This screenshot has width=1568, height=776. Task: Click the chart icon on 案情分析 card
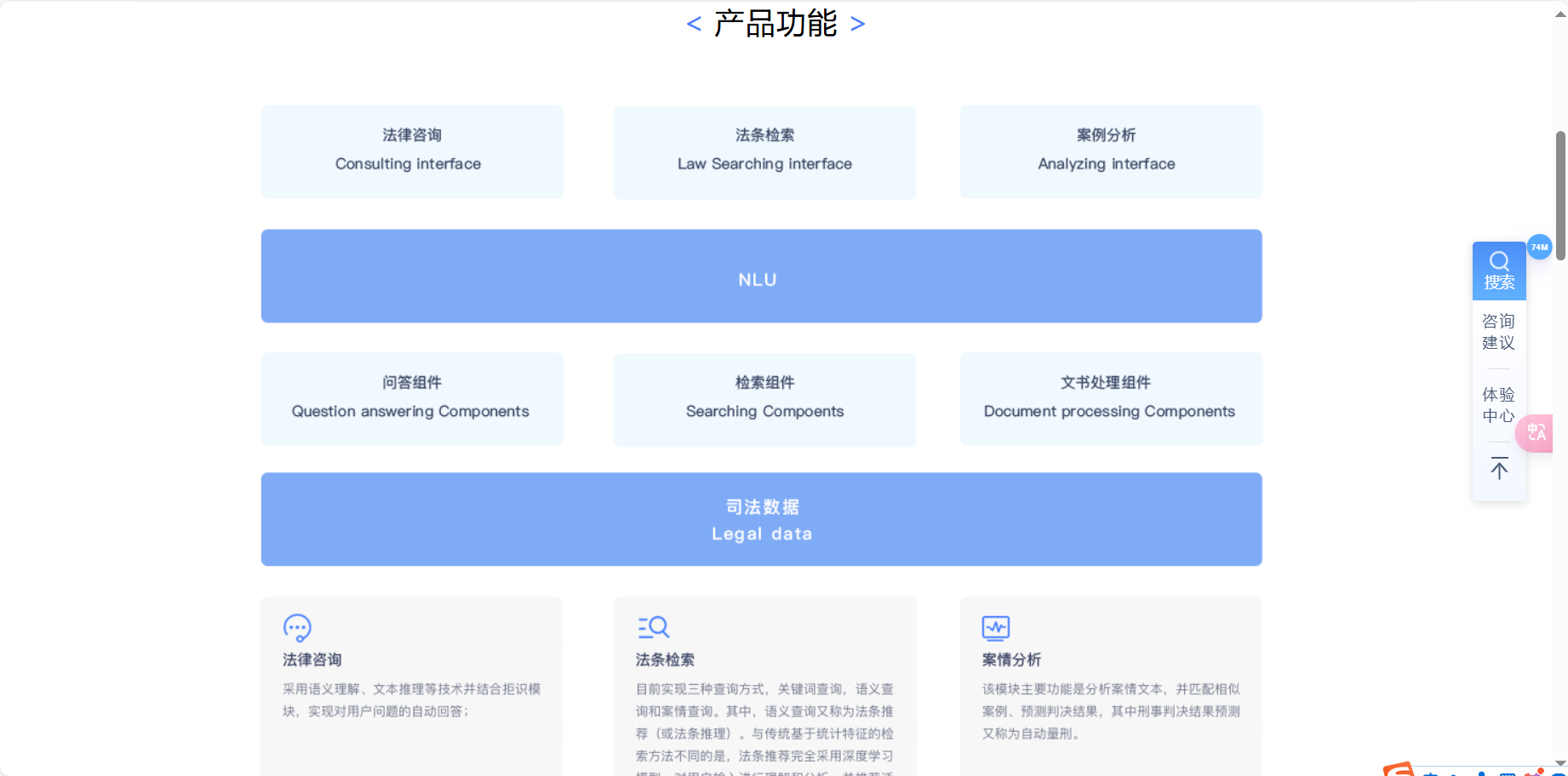point(997,627)
